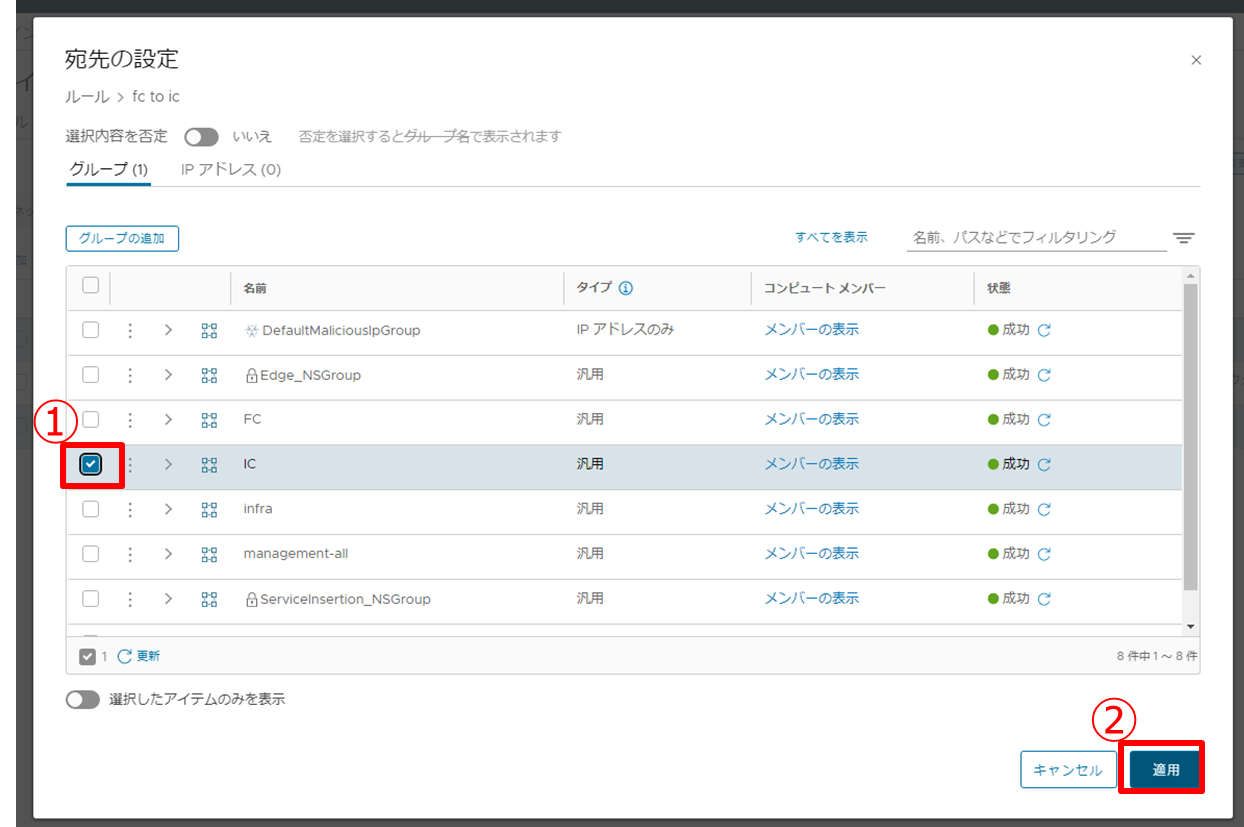The image size is (1244, 827).
Task: Refresh status icon for management-all row
Action: pos(1044,554)
